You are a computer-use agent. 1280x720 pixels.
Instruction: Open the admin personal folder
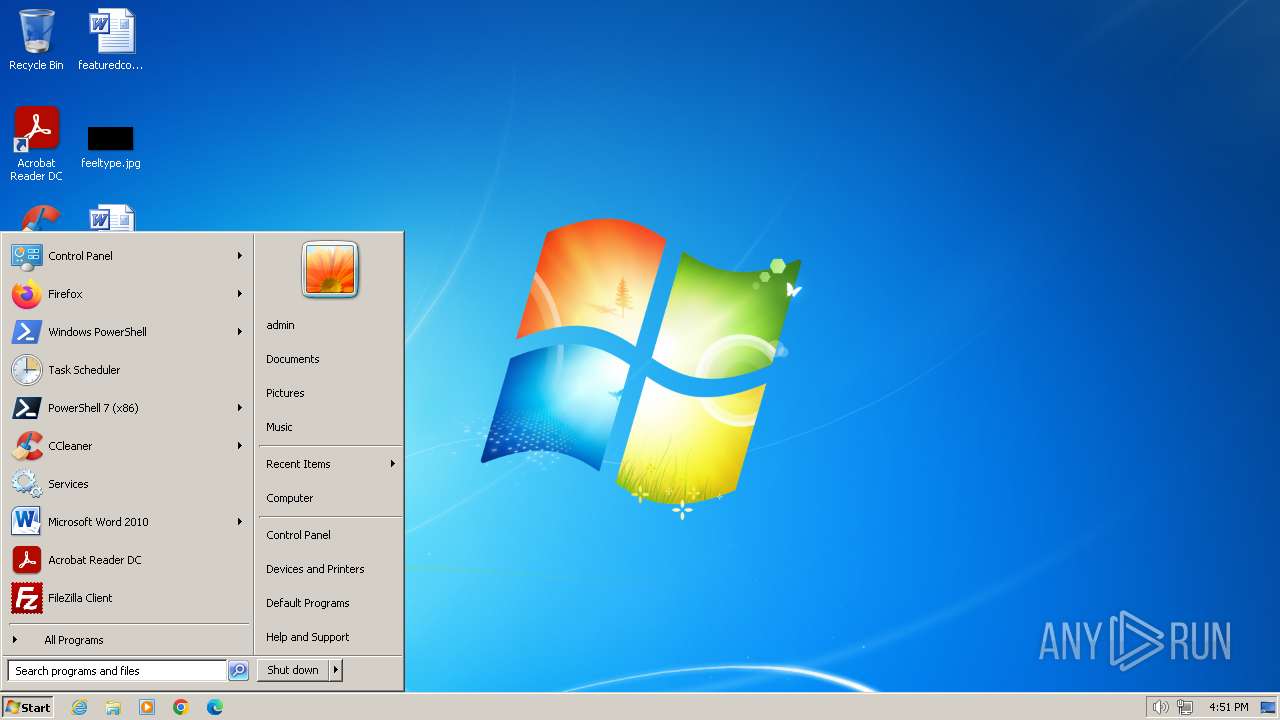point(330,325)
